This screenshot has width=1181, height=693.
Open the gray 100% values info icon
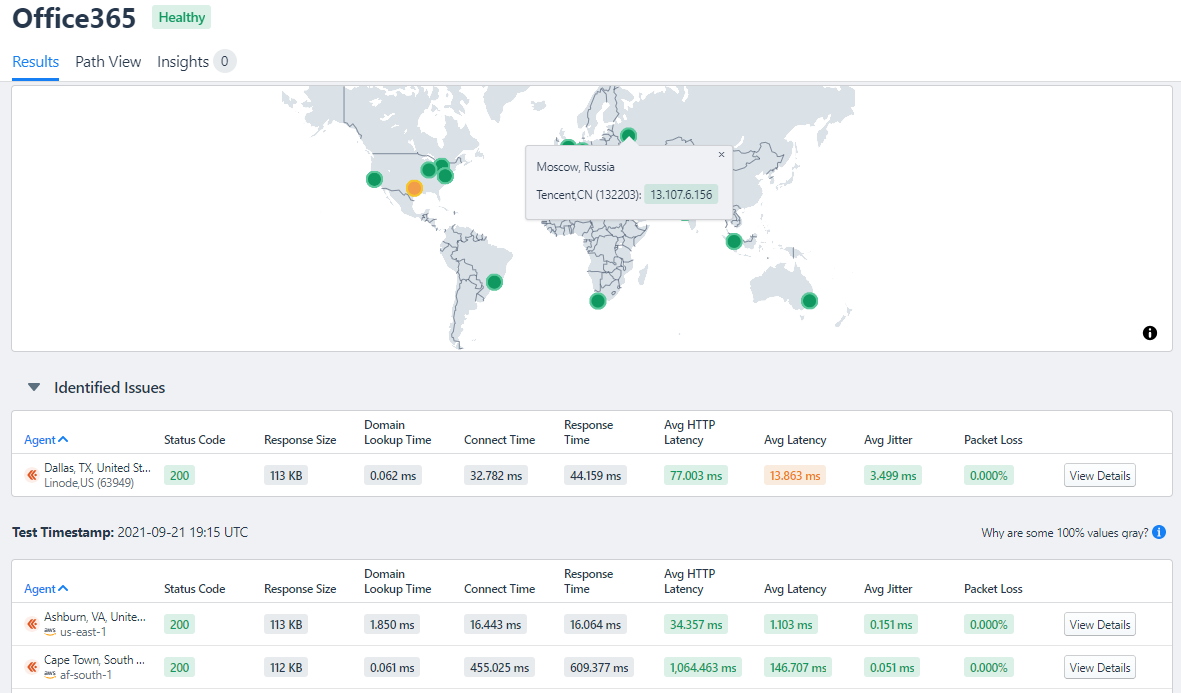pyautogui.click(x=1159, y=533)
